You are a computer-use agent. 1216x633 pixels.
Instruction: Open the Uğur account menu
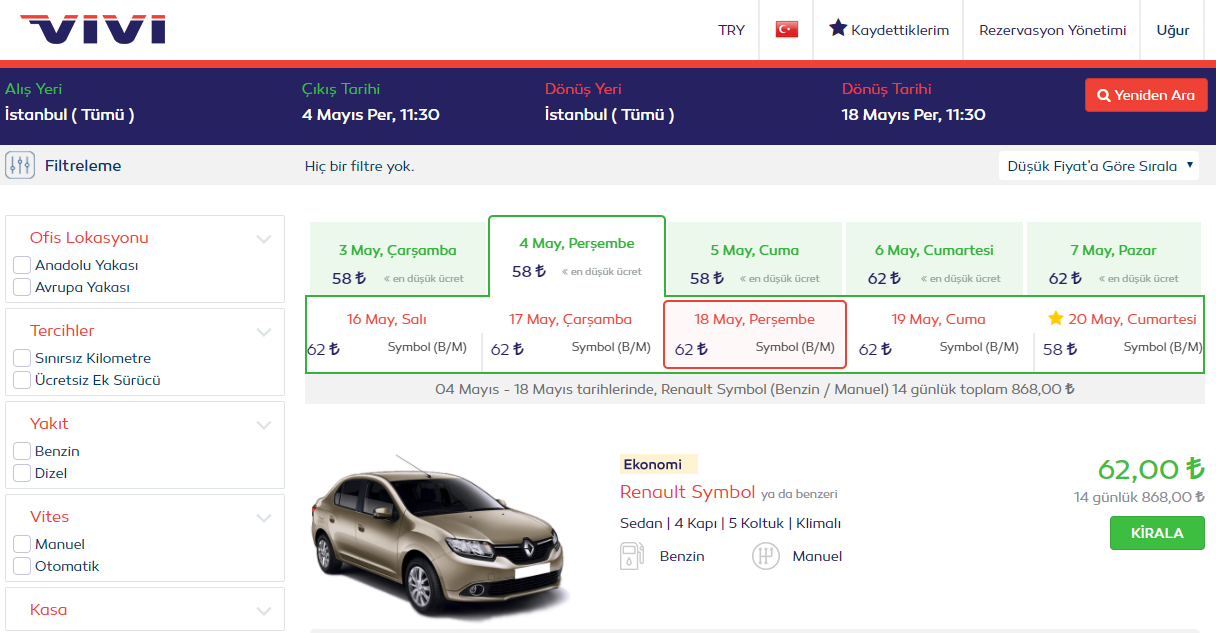pos(1173,30)
